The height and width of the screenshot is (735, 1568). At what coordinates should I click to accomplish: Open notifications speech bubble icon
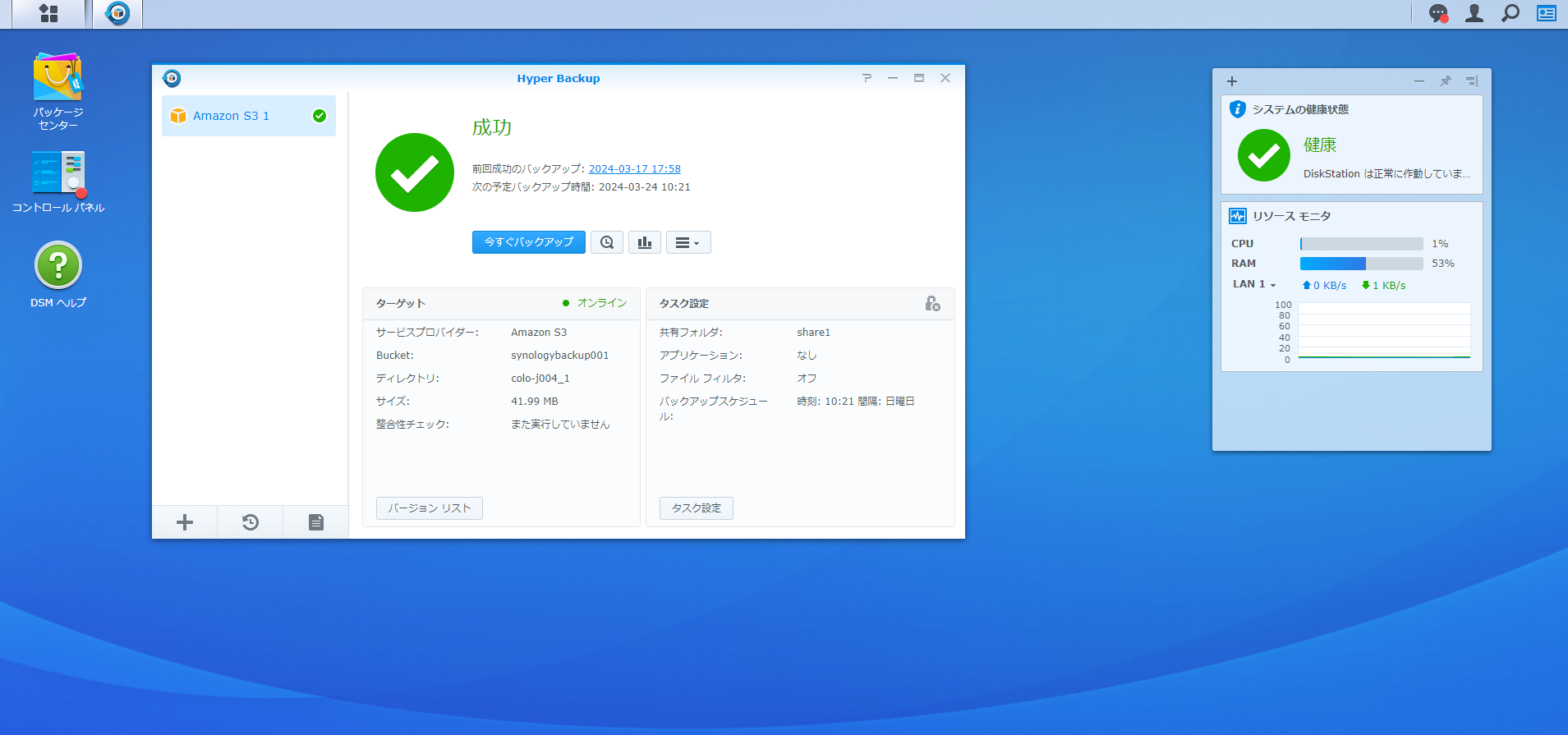(1438, 14)
